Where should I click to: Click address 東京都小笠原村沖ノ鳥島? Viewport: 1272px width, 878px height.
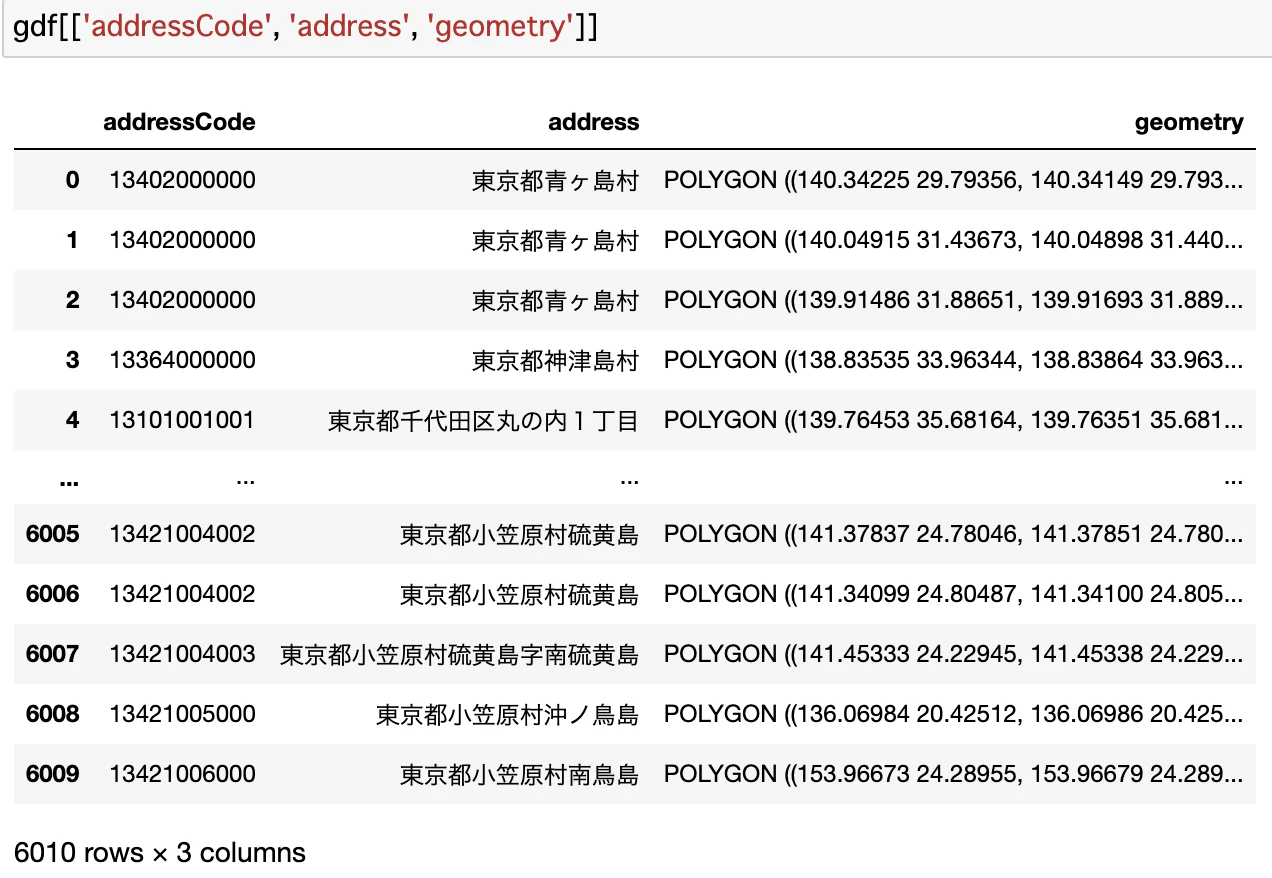click(x=508, y=715)
